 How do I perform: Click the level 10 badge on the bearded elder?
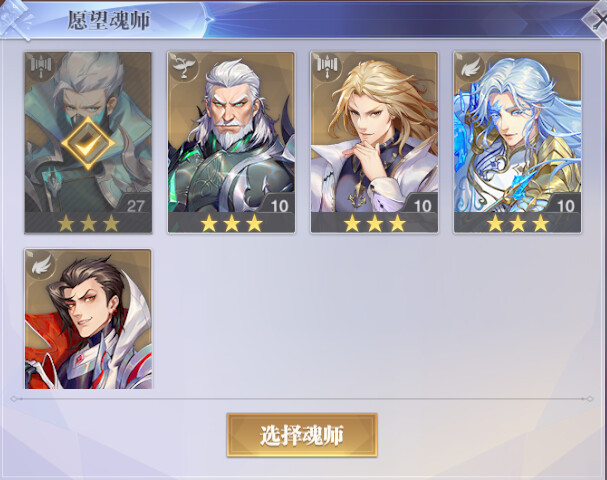point(277,204)
